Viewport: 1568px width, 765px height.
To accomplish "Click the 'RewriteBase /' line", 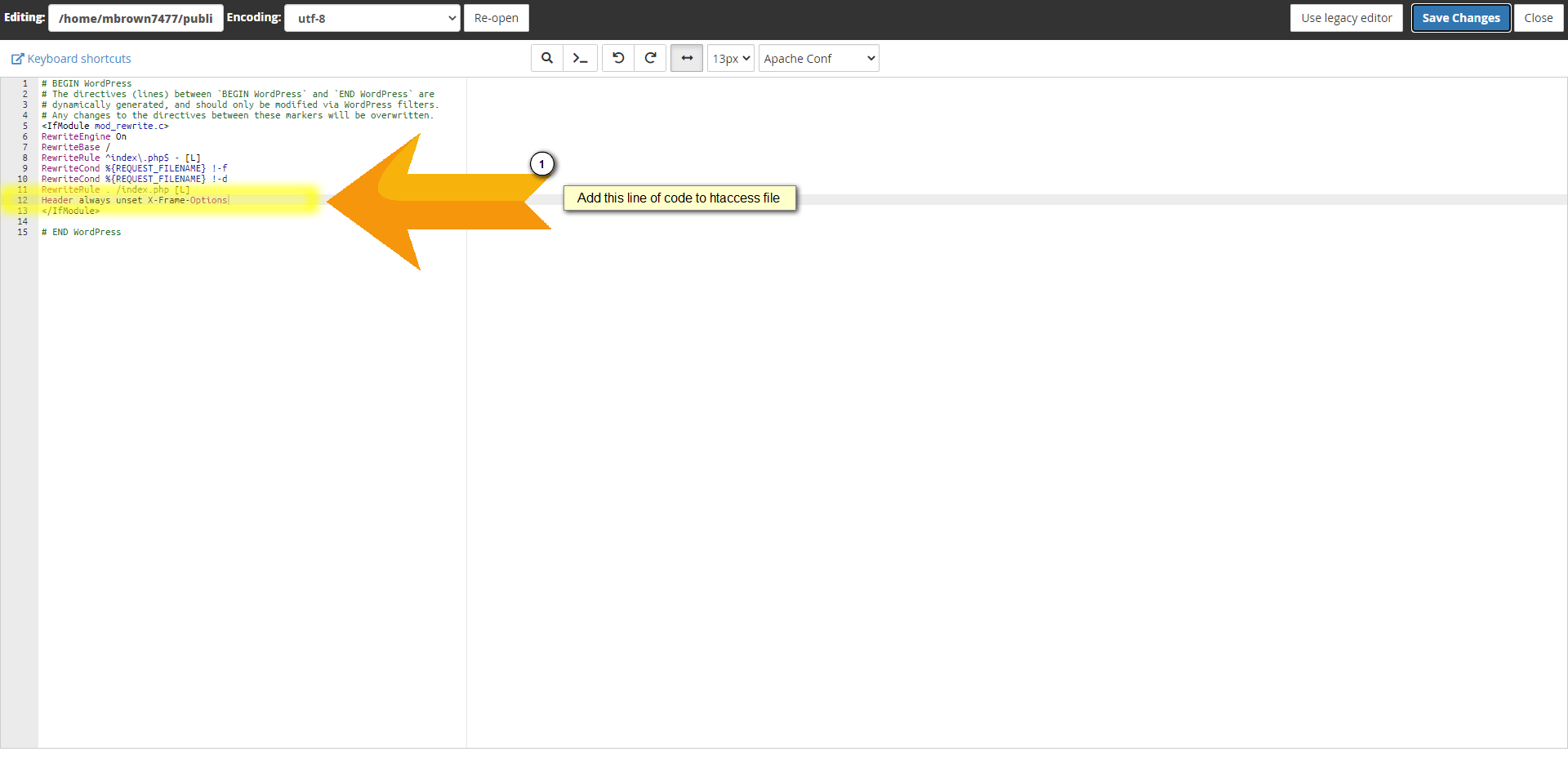I will point(76,147).
